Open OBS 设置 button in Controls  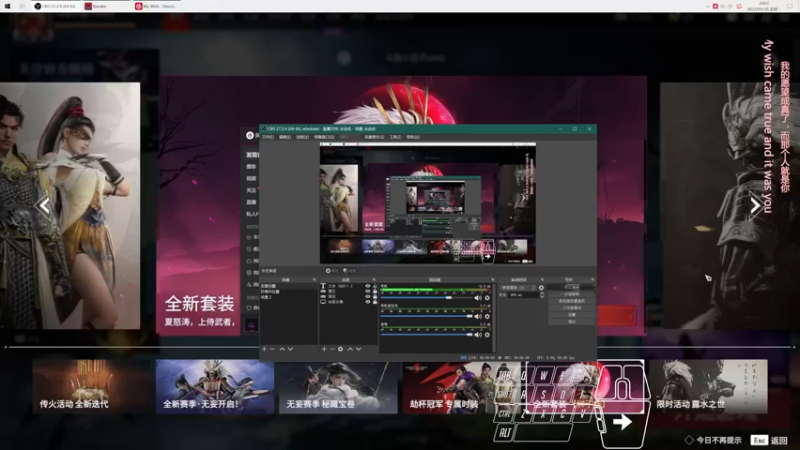click(571, 315)
